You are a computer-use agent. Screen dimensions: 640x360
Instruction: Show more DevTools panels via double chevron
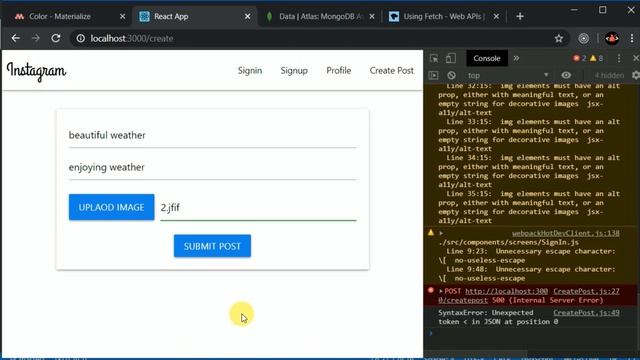tap(516, 58)
